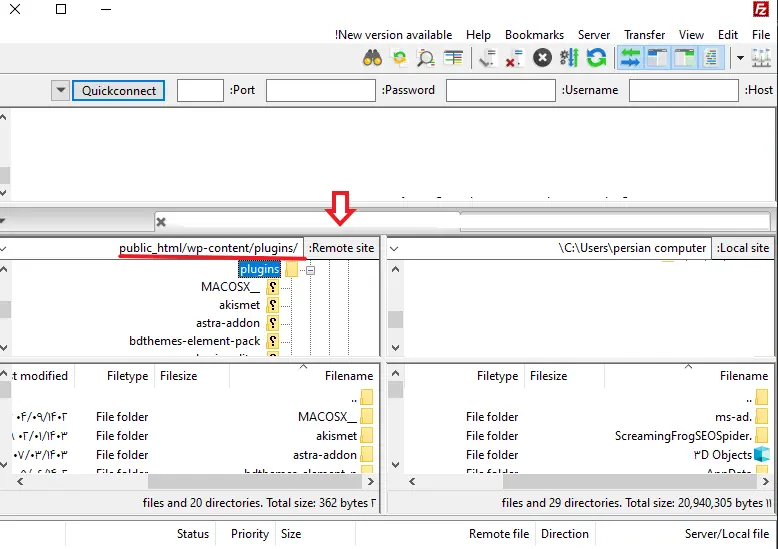
Task: Click the queue Status column header
Action: coord(193,534)
